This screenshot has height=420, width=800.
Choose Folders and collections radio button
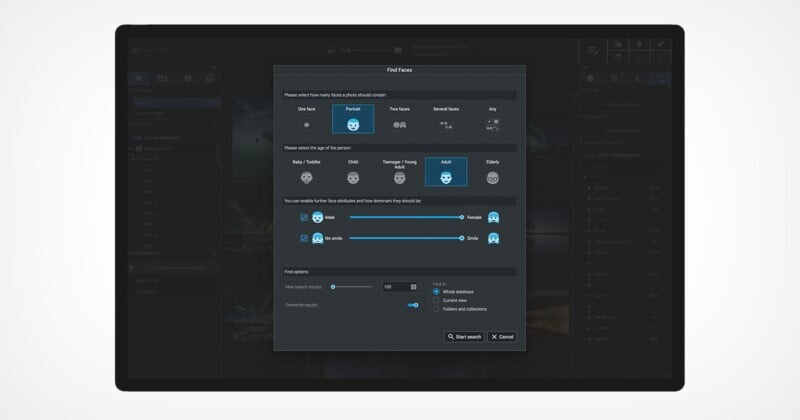436,309
